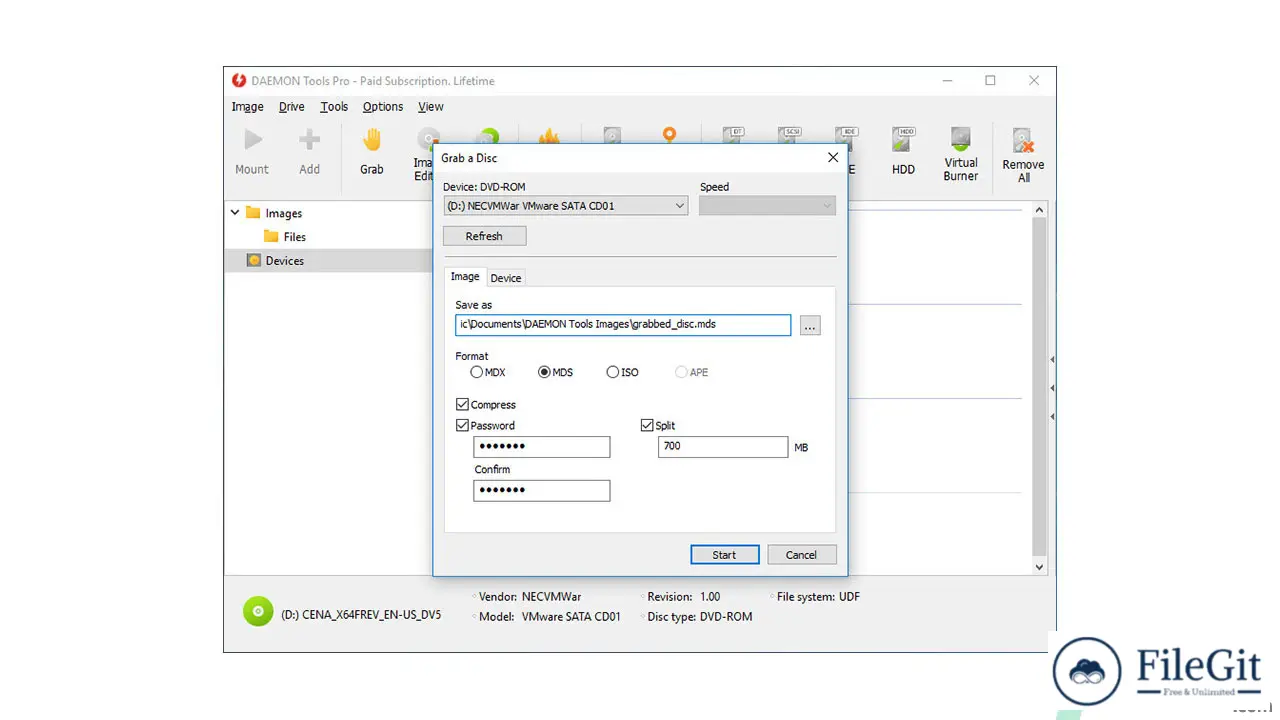The image size is (1280, 720).
Task: Click the Password input field
Action: click(541, 446)
